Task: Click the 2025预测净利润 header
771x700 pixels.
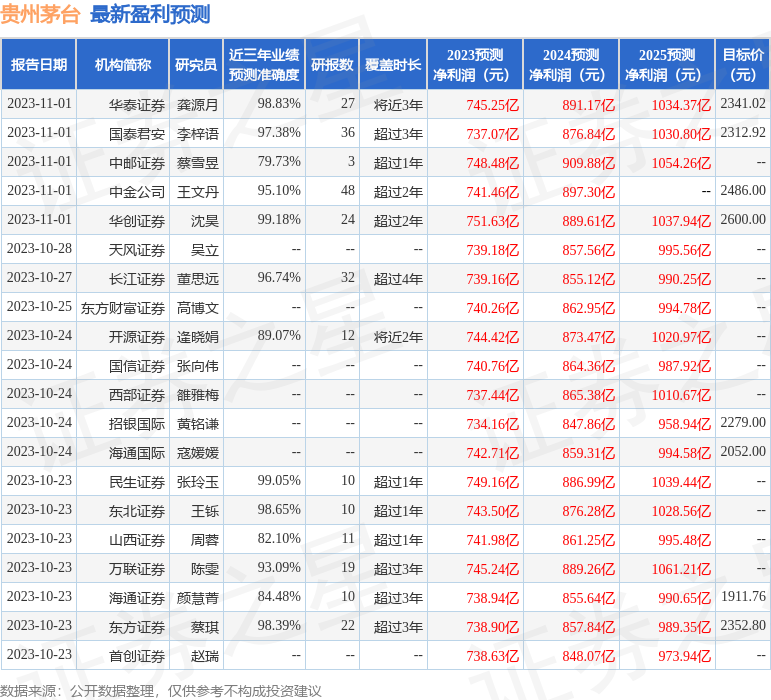Action: [x=667, y=64]
